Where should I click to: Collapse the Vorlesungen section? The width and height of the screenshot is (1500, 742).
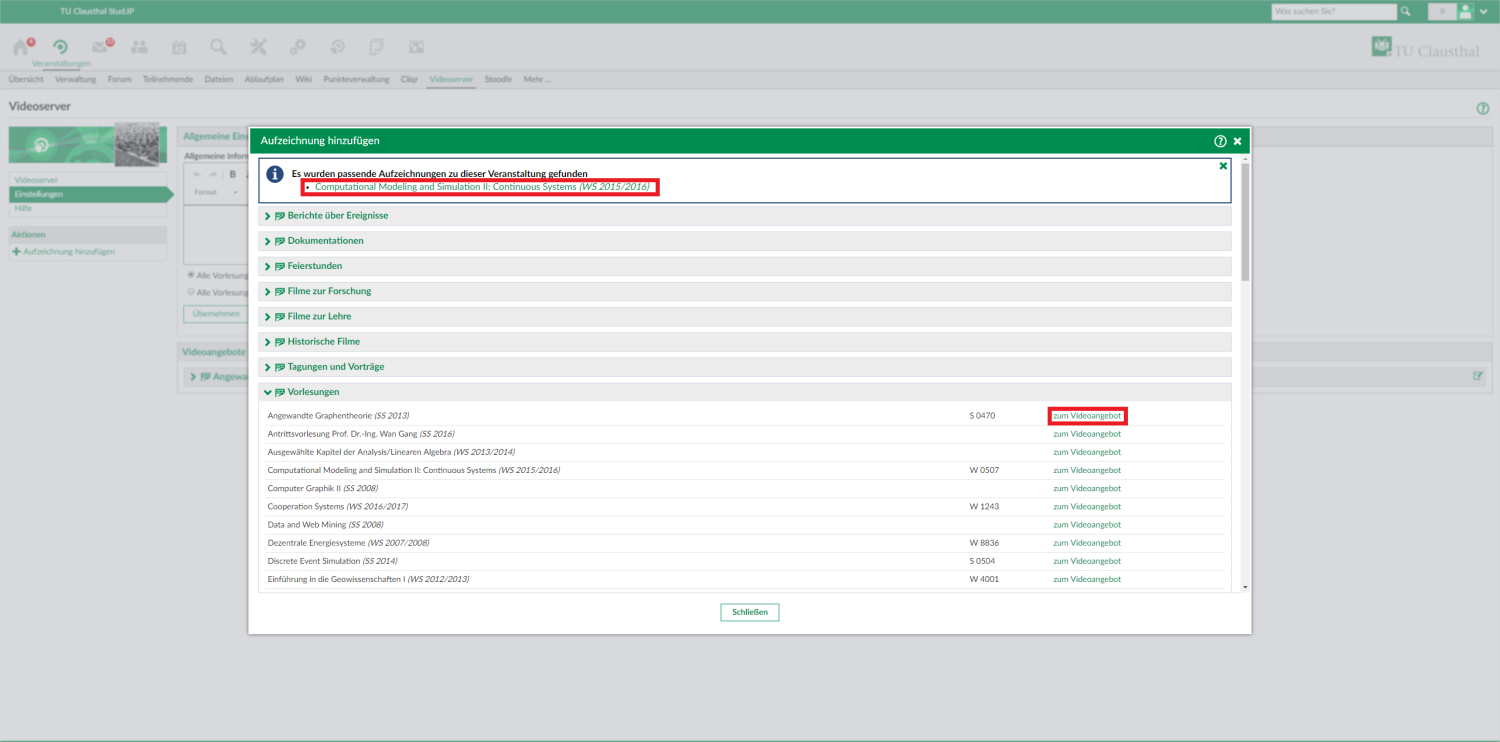[x=313, y=392]
